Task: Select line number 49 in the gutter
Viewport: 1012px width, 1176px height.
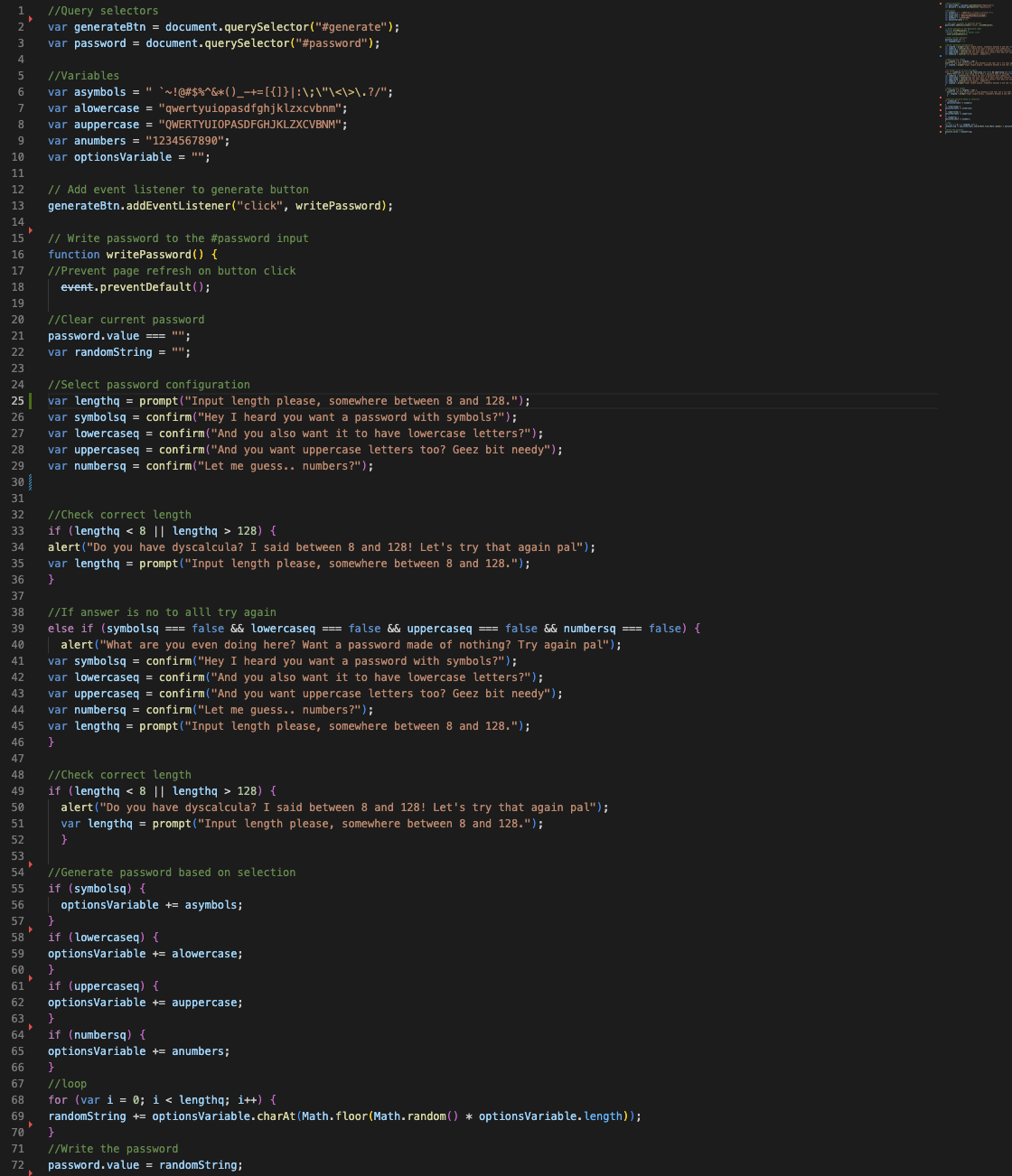Action: 17,790
